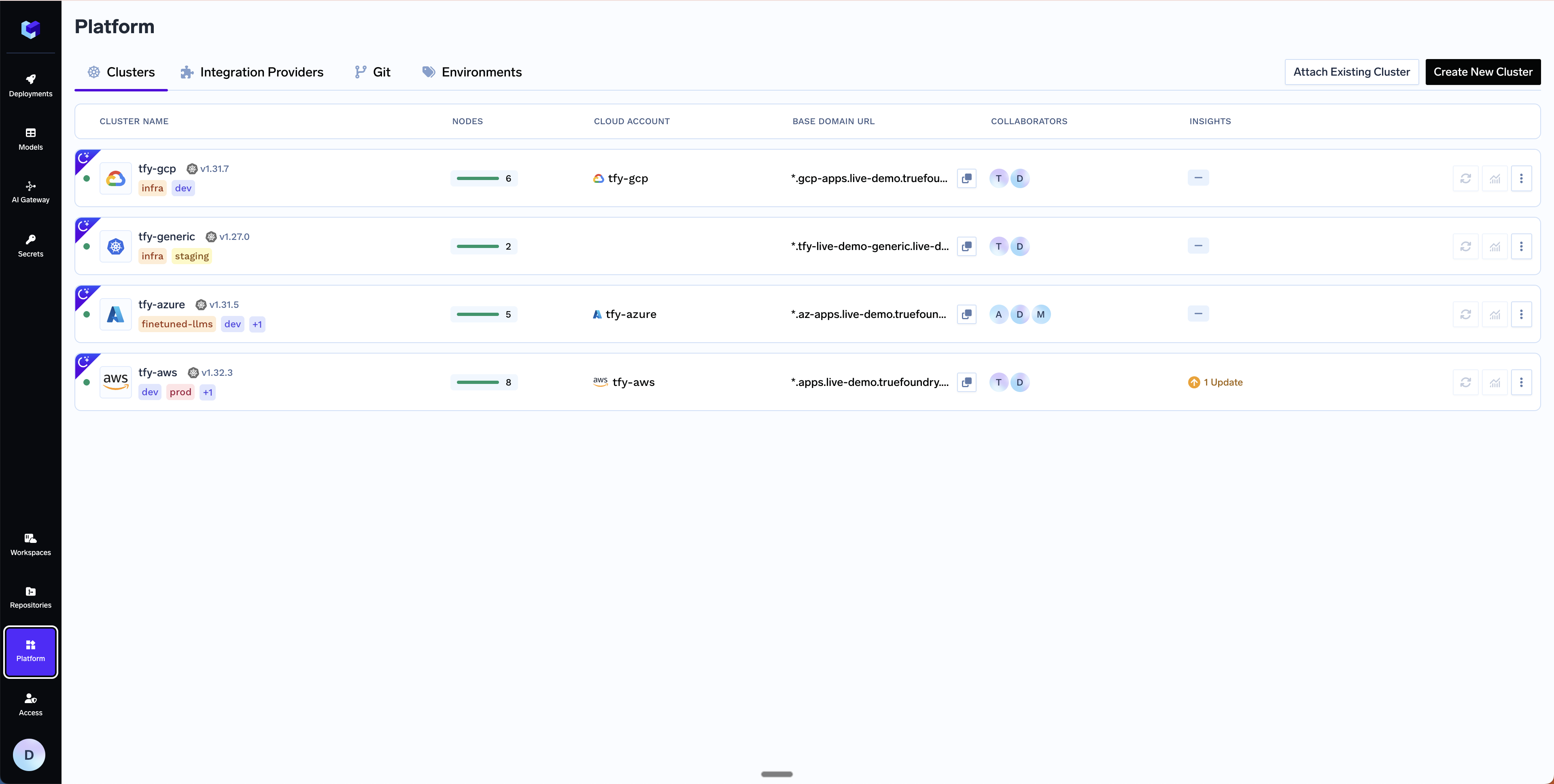Go to Deployments in sidebar

click(30, 86)
